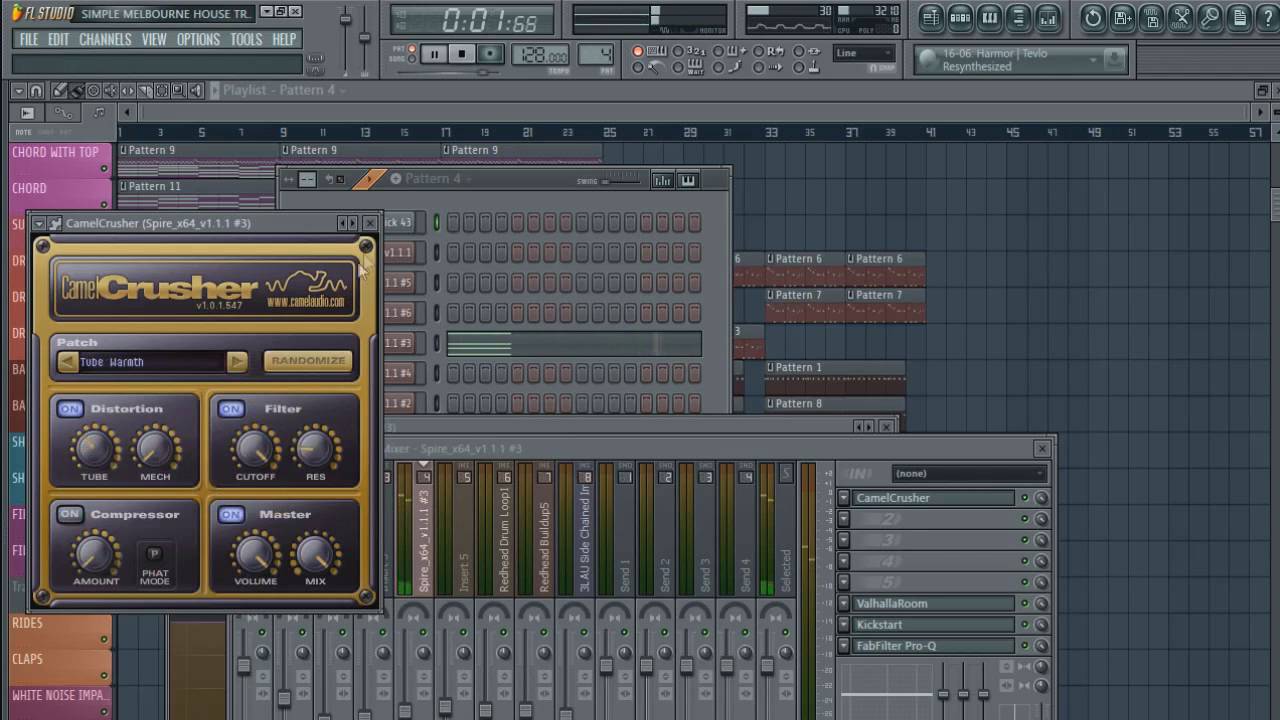1280x720 pixels.
Task: Open the playlist options dropdown arrow
Action: pyautogui.click(x=18, y=91)
